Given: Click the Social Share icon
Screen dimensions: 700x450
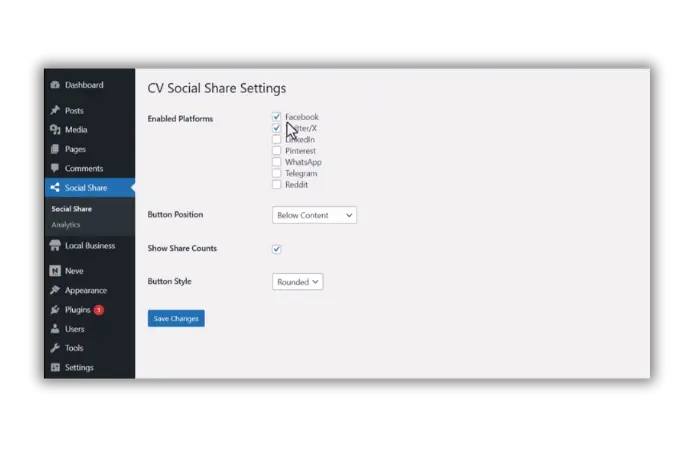Looking at the screenshot, I should (x=54, y=187).
